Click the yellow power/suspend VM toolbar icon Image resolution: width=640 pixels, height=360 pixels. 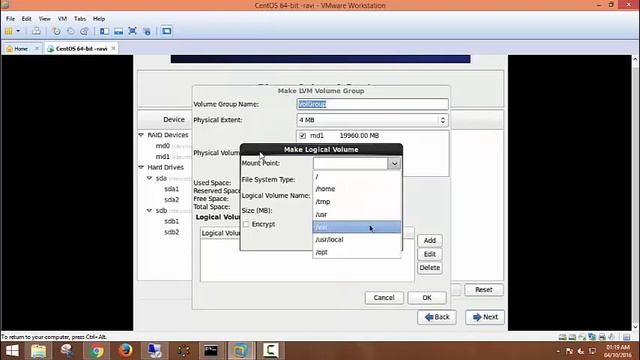[9, 31]
